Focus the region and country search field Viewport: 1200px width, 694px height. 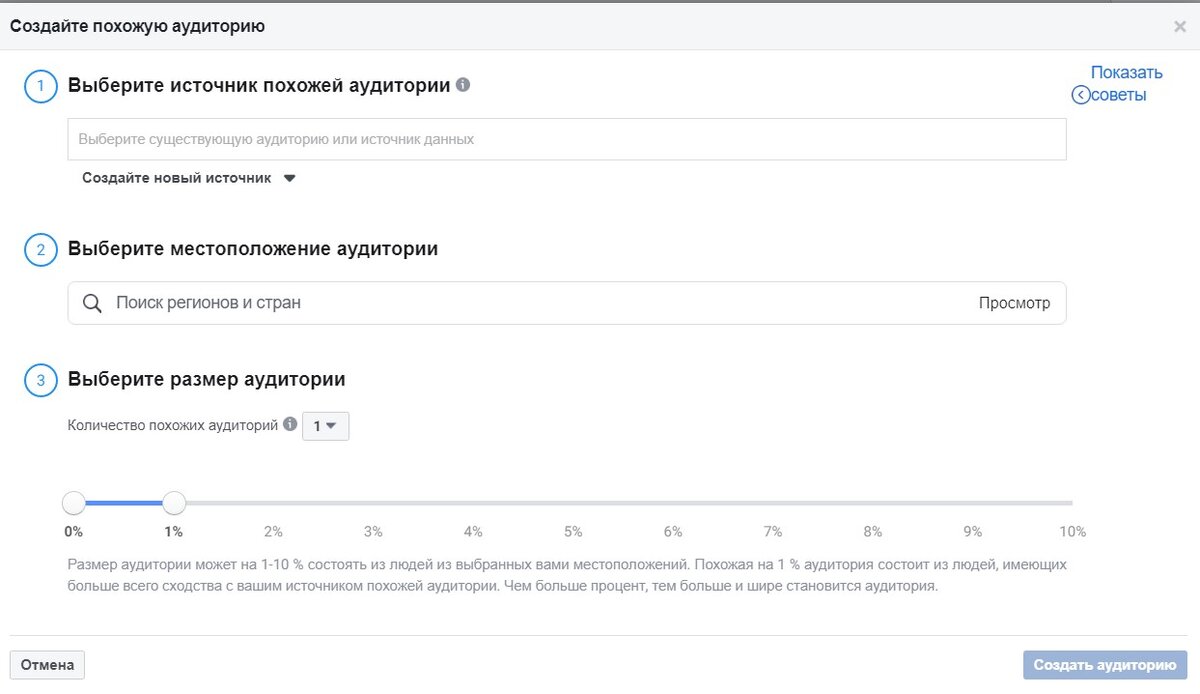click(567, 303)
